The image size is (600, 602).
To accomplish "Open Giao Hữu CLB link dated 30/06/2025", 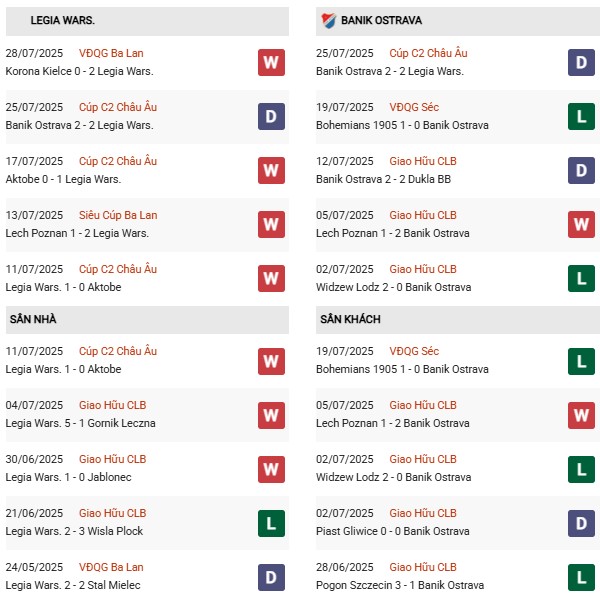I will tap(112, 459).
